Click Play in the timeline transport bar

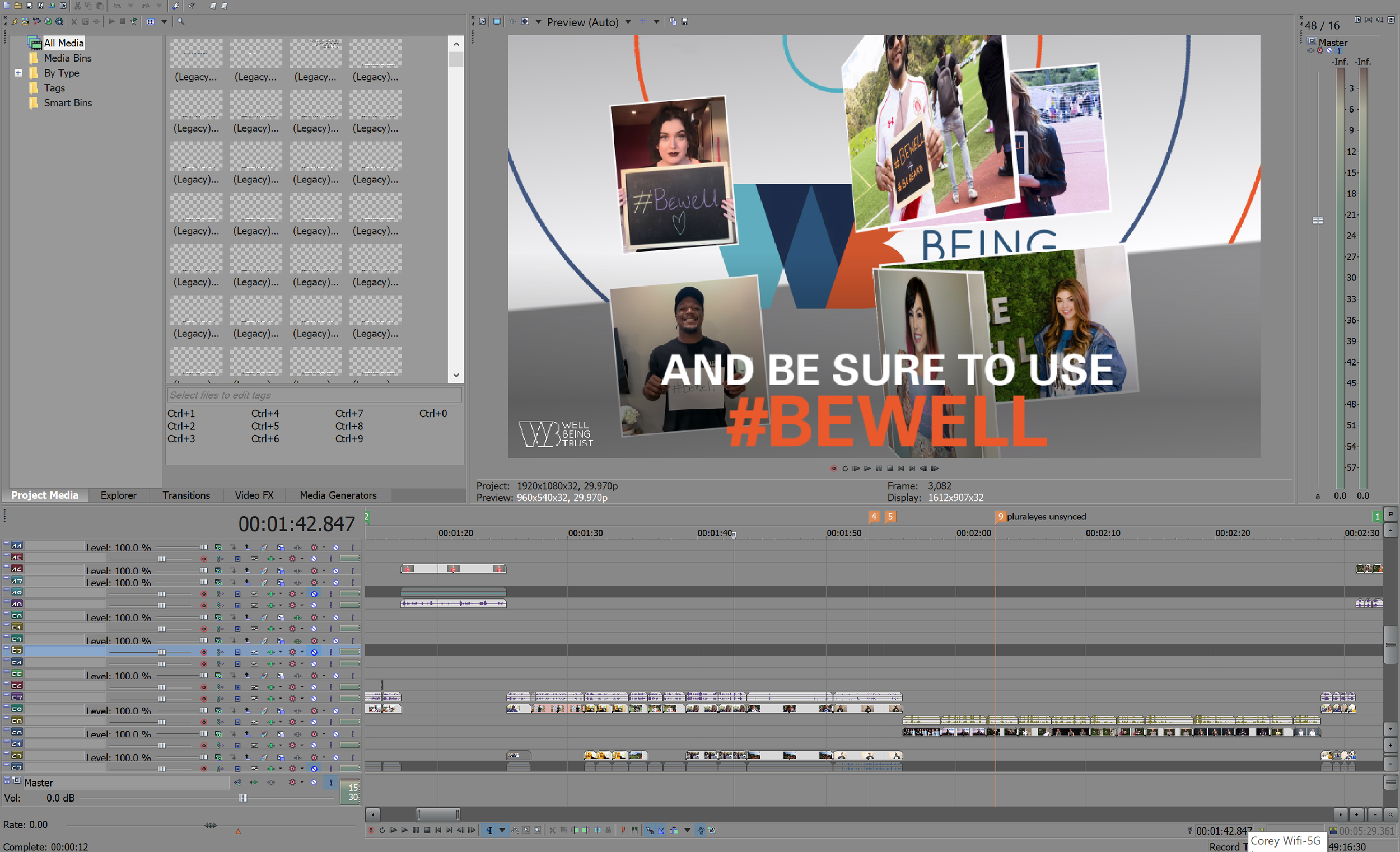[404, 830]
